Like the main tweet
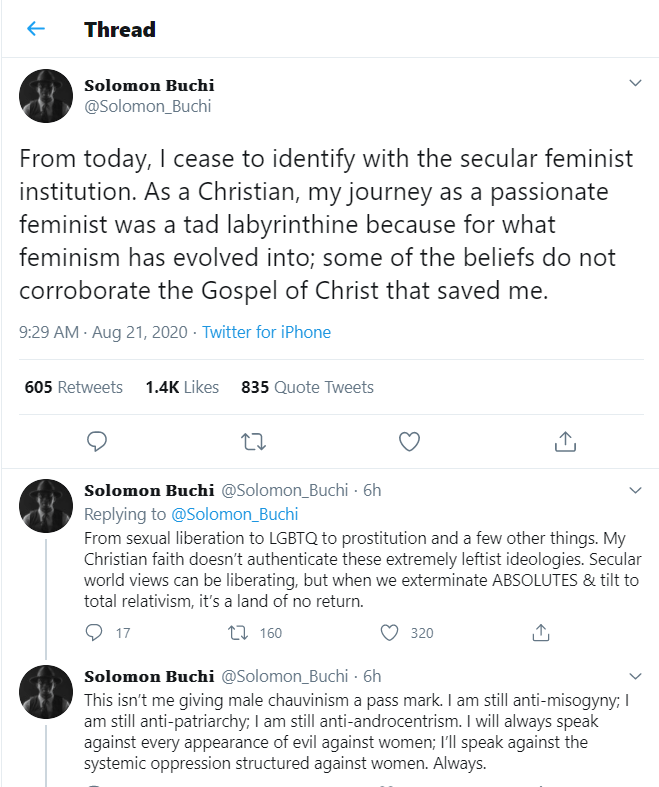 click(408, 440)
